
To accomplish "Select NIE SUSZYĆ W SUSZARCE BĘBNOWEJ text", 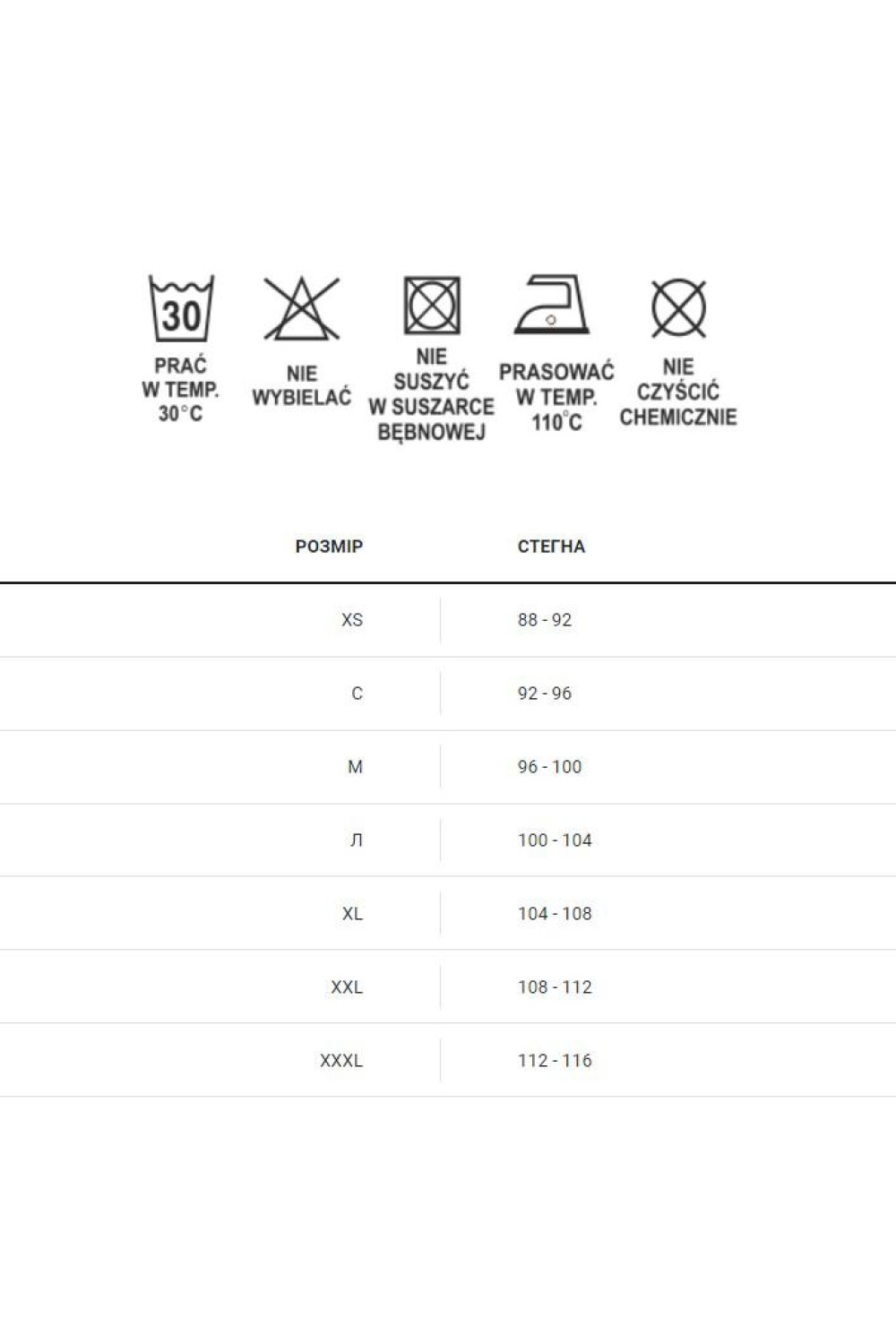I will 431,394.
